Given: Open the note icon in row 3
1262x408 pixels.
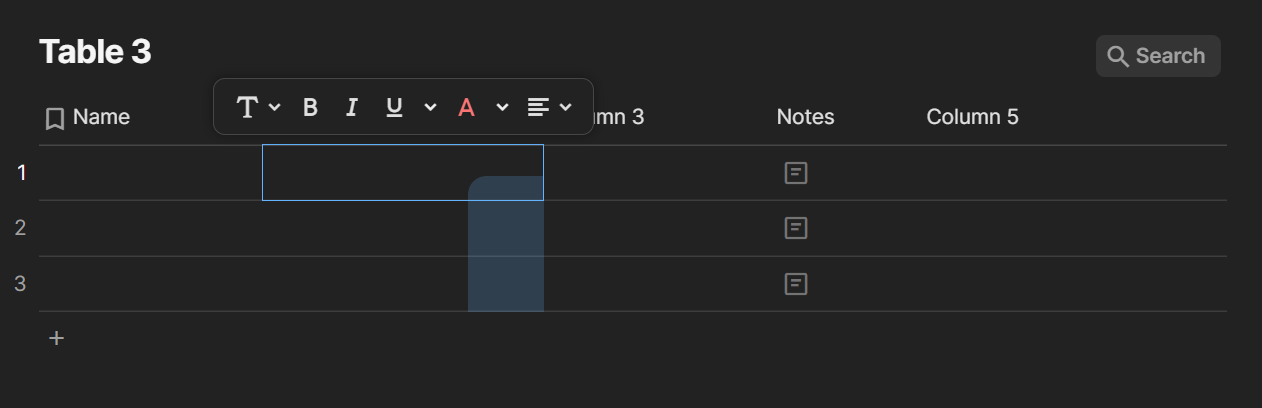Looking at the screenshot, I should (x=795, y=284).
